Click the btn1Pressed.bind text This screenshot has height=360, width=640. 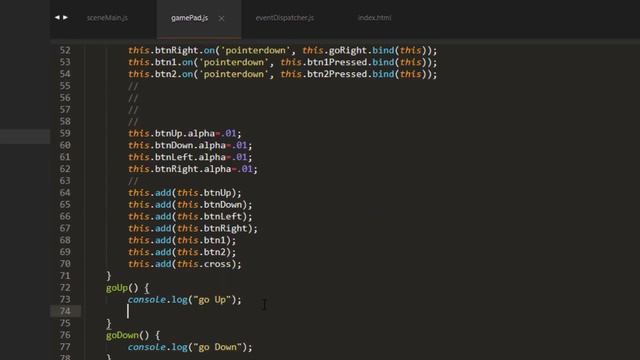tap(351, 62)
